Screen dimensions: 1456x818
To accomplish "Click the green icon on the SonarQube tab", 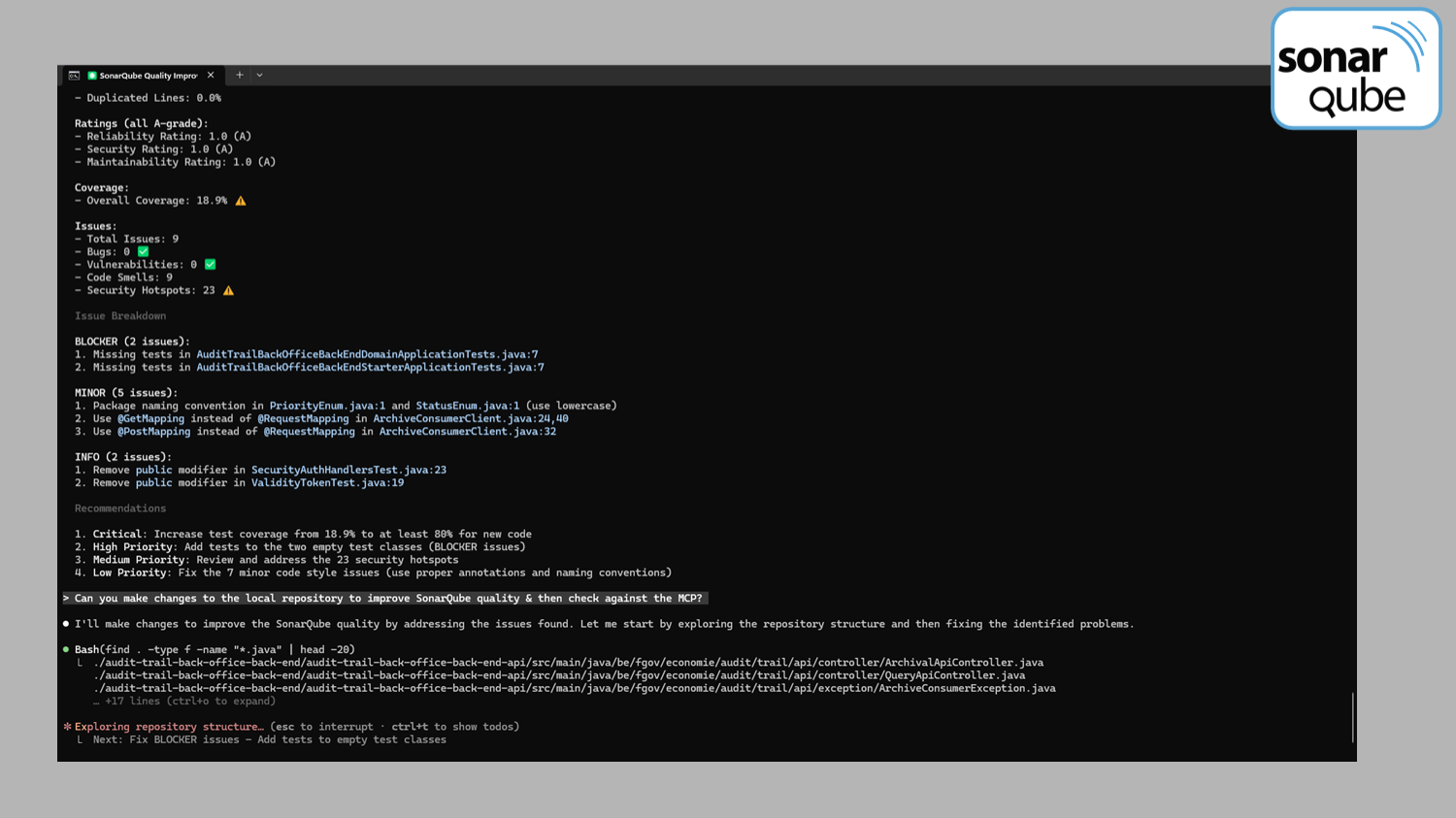I will coord(92,76).
